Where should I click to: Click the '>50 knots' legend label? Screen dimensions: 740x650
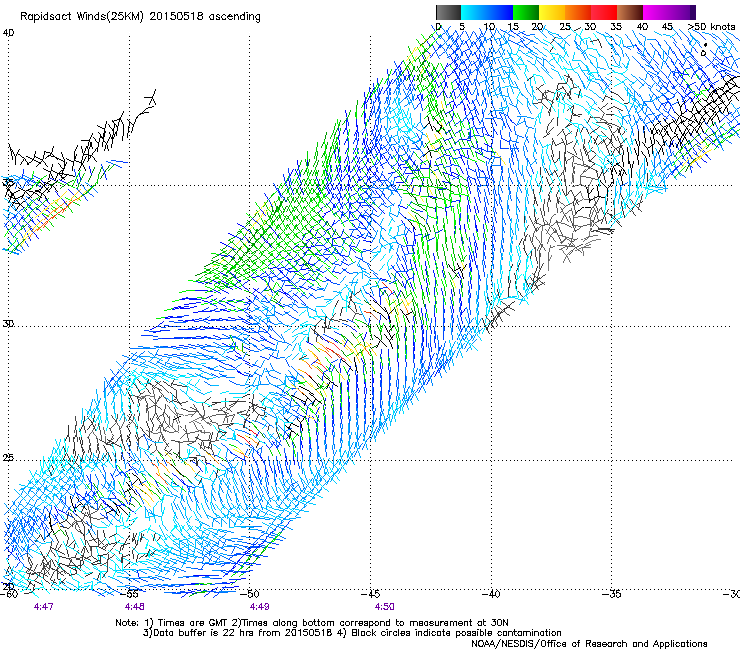(x=711, y=26)
